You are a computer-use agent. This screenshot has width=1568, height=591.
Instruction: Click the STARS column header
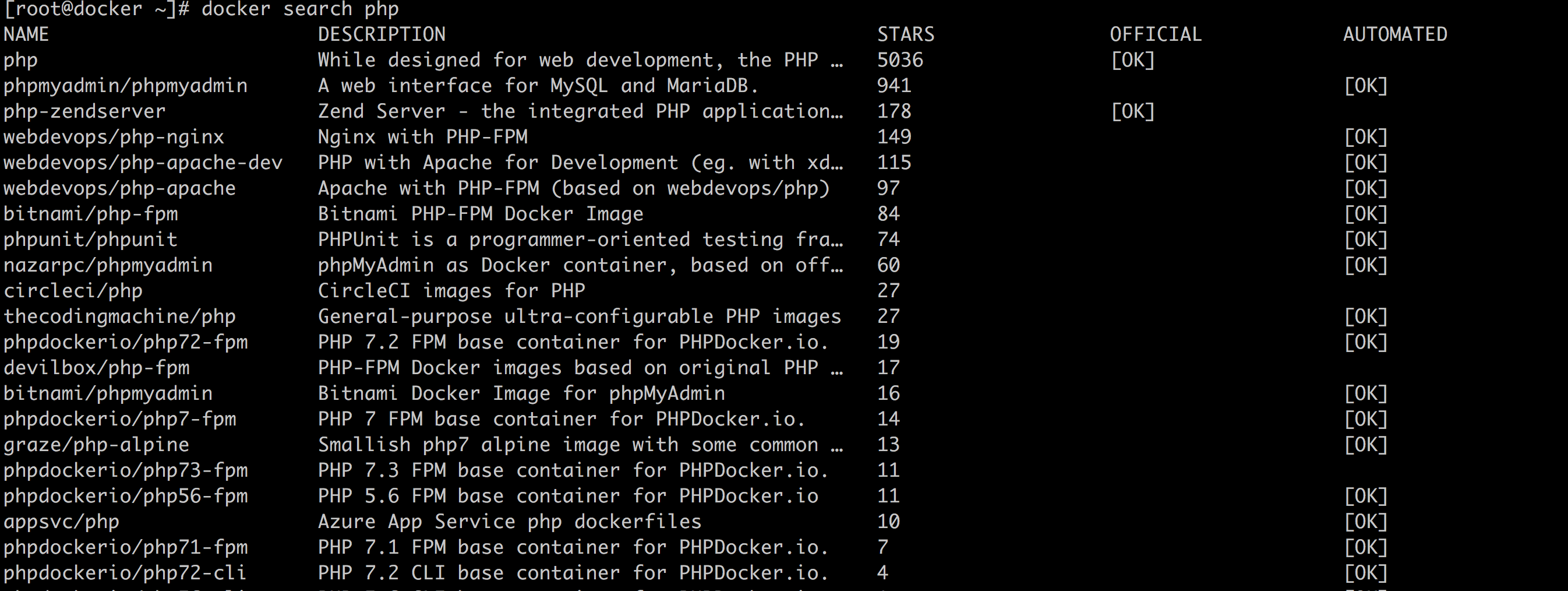point(905,35)
